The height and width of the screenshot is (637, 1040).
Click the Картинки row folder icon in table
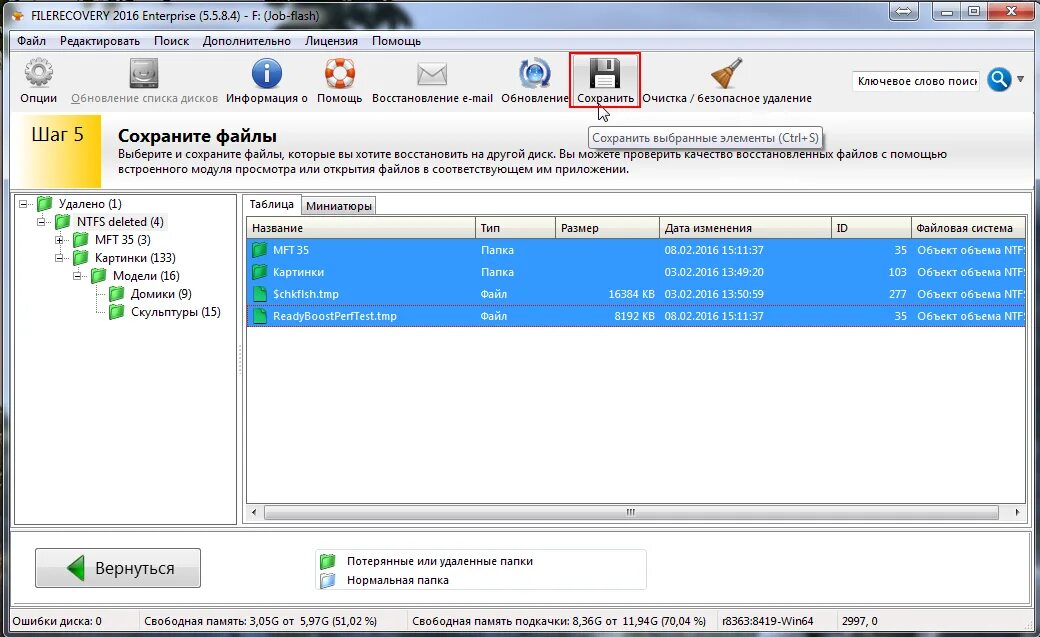point(259,272)
